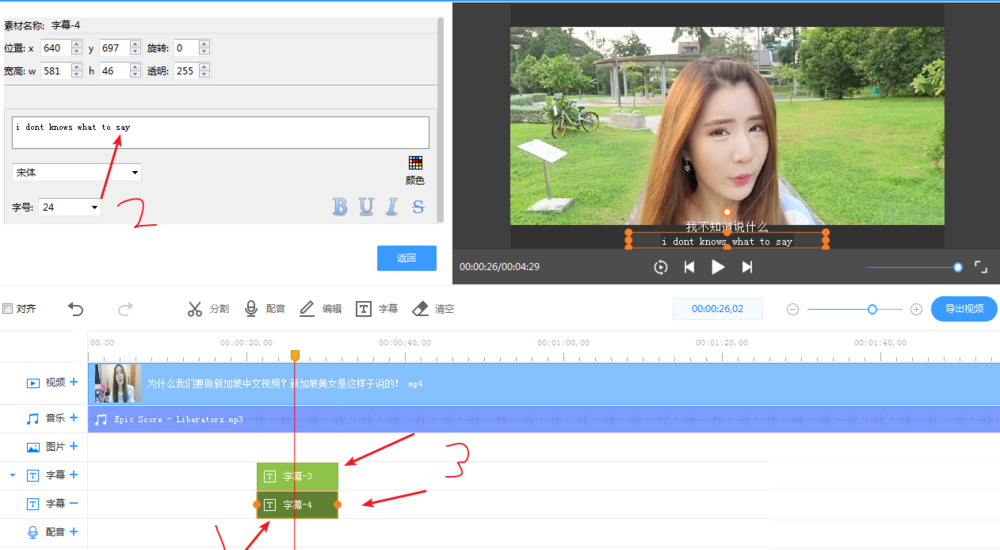Toggle bold text style B
1000x550 pixels.
tap(340, 207)
